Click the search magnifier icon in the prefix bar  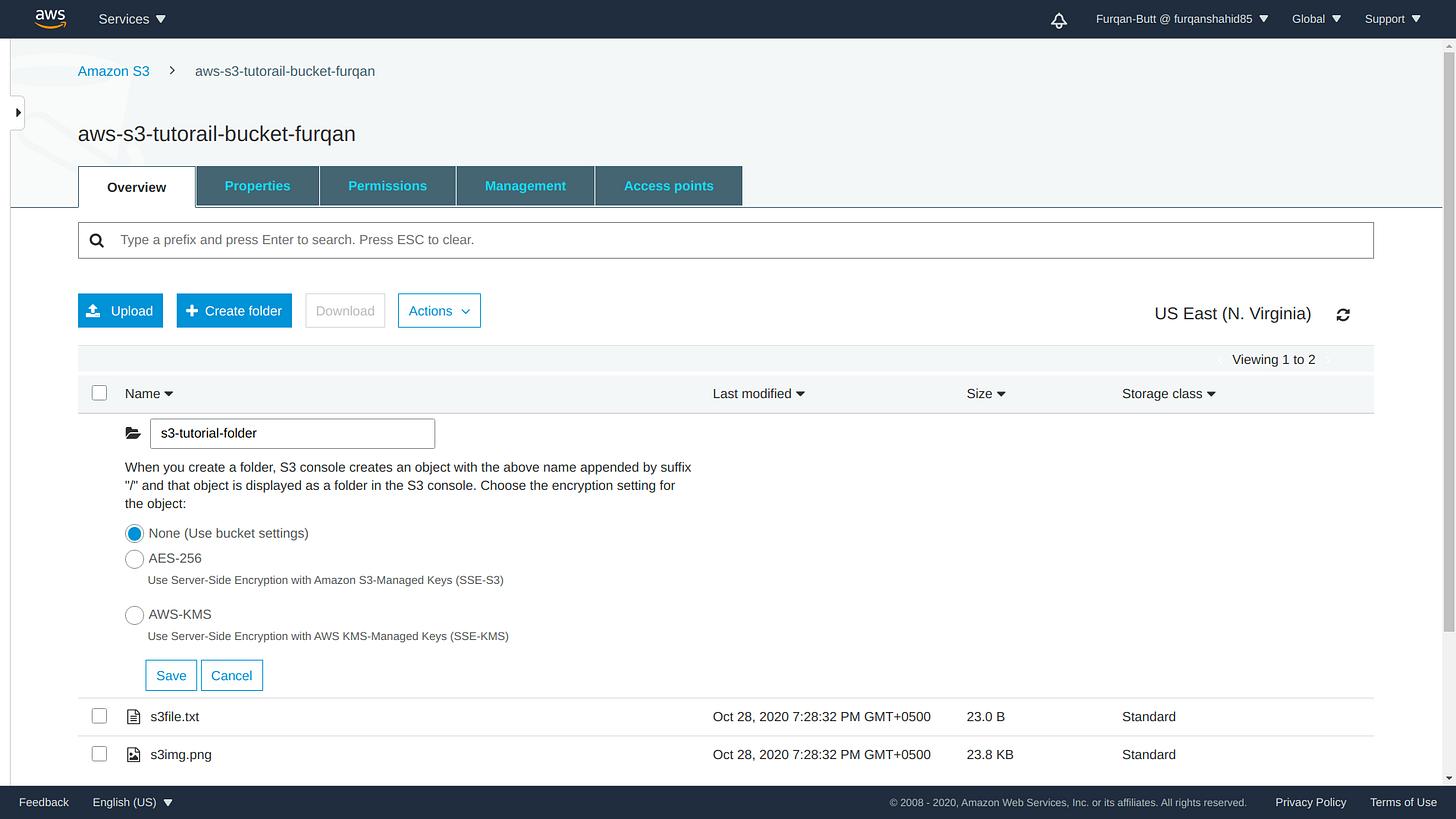(96, 240)
